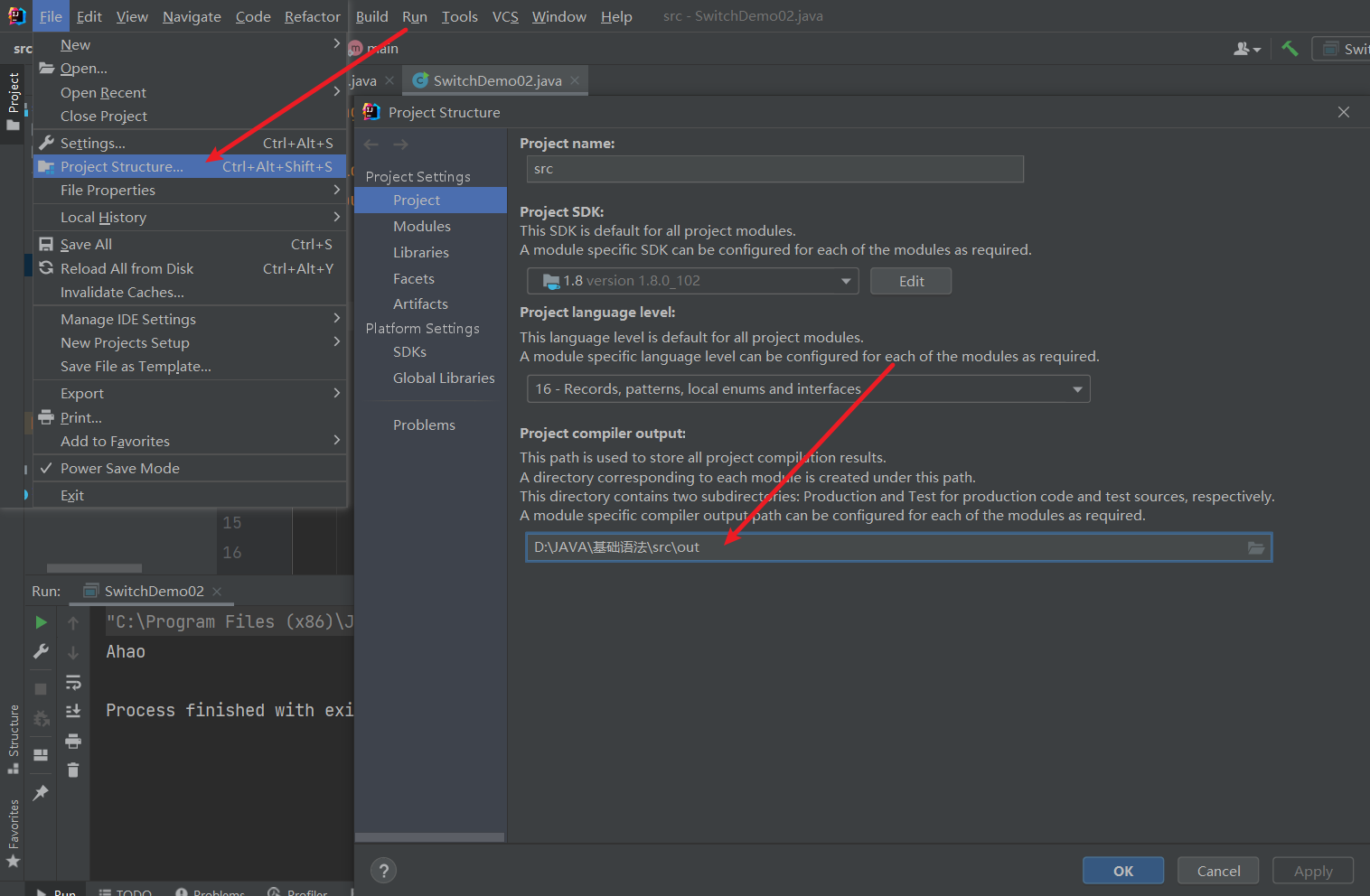The width and height of the screenshot is (1370, 896).
Task: Click the editor horizontal scrollbar
Action: tap(94, 568)
